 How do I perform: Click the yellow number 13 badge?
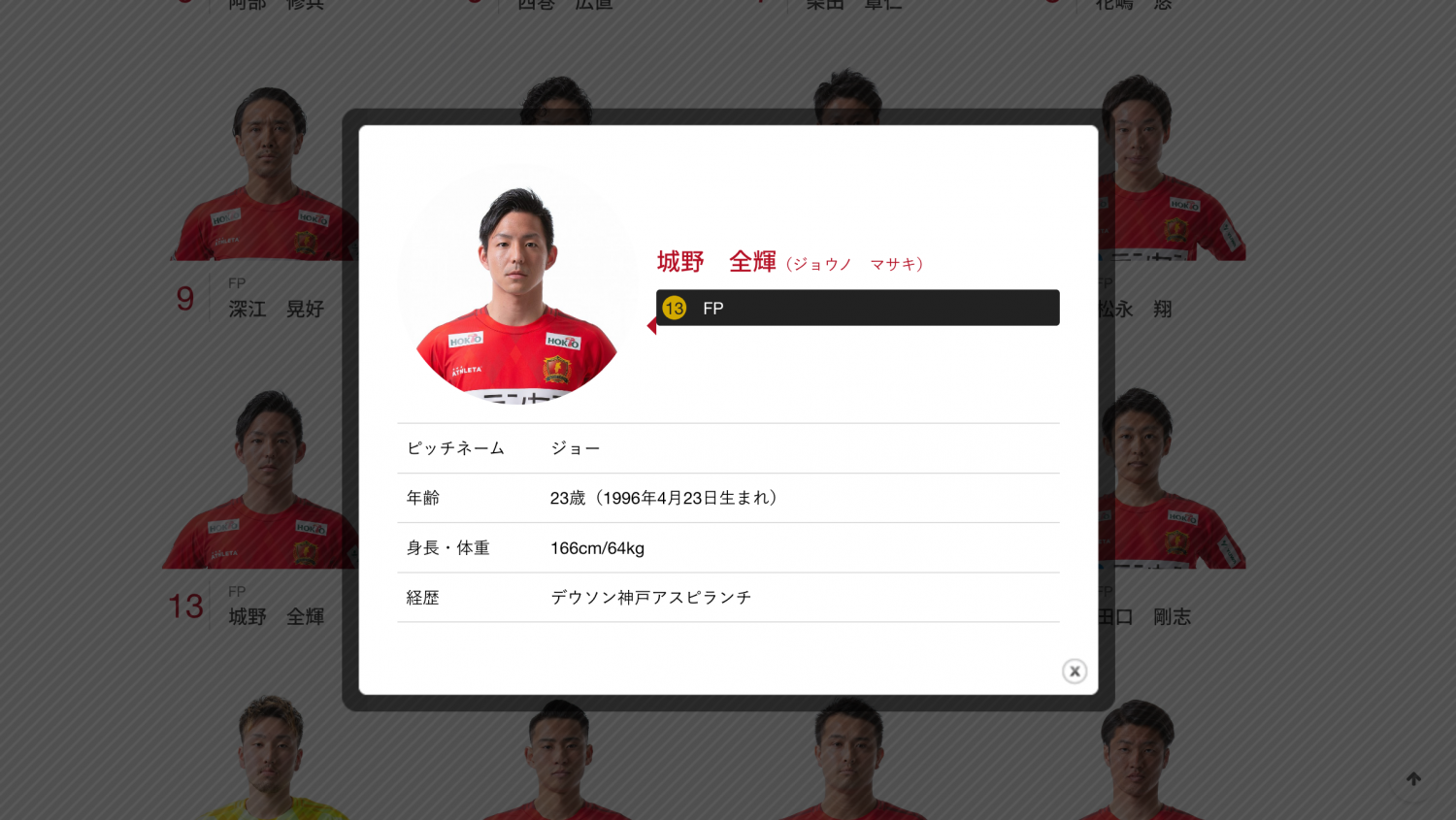pyautogui.click(x=674, y=308)
